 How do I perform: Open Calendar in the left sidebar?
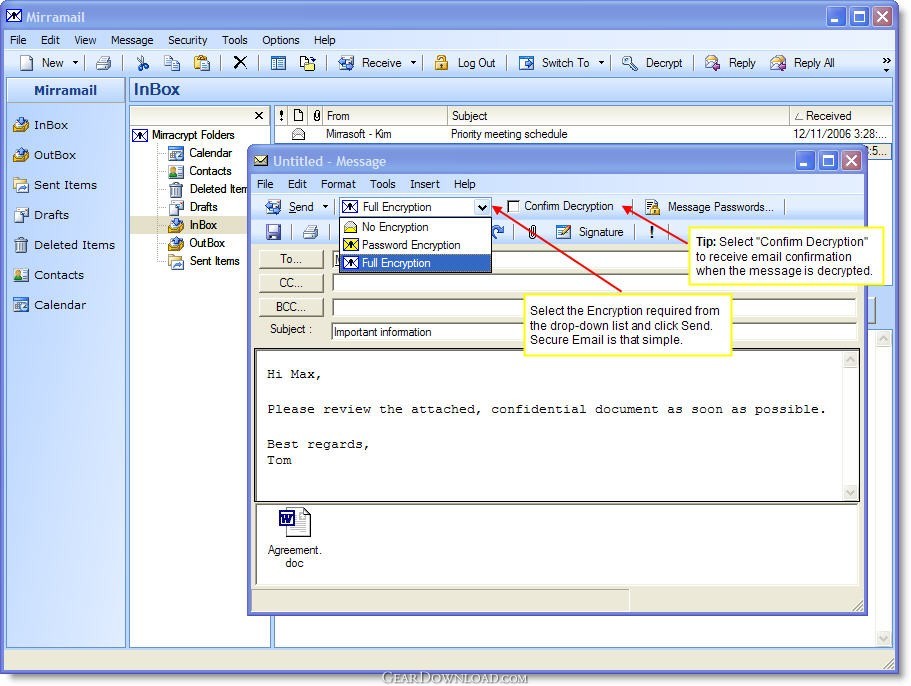coord(49,305)
